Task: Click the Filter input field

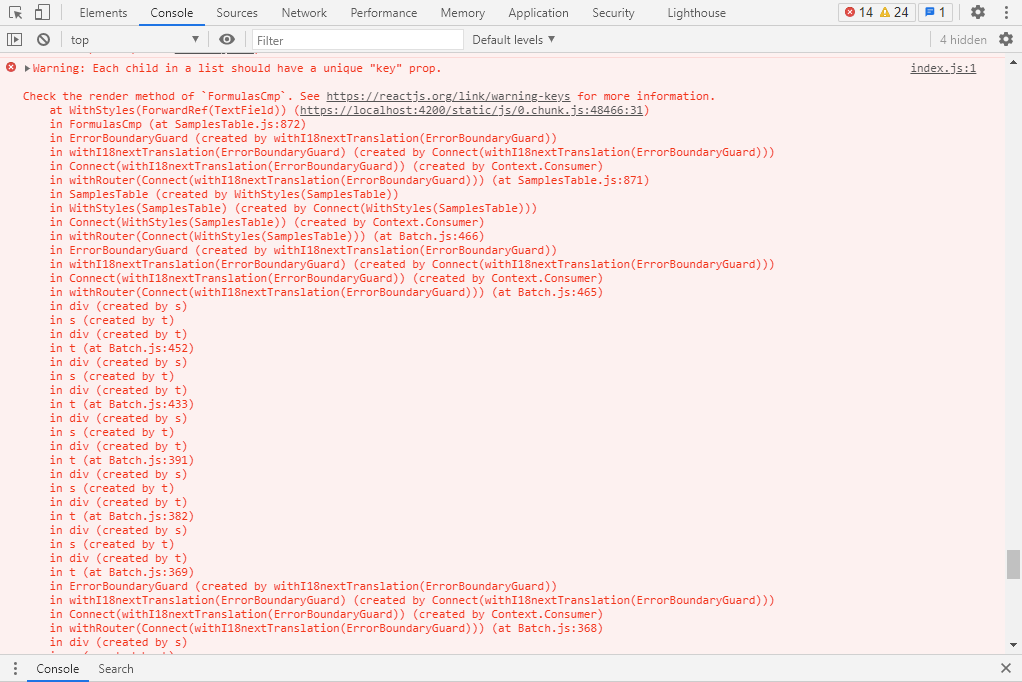Action: click(x=358, y=40)
